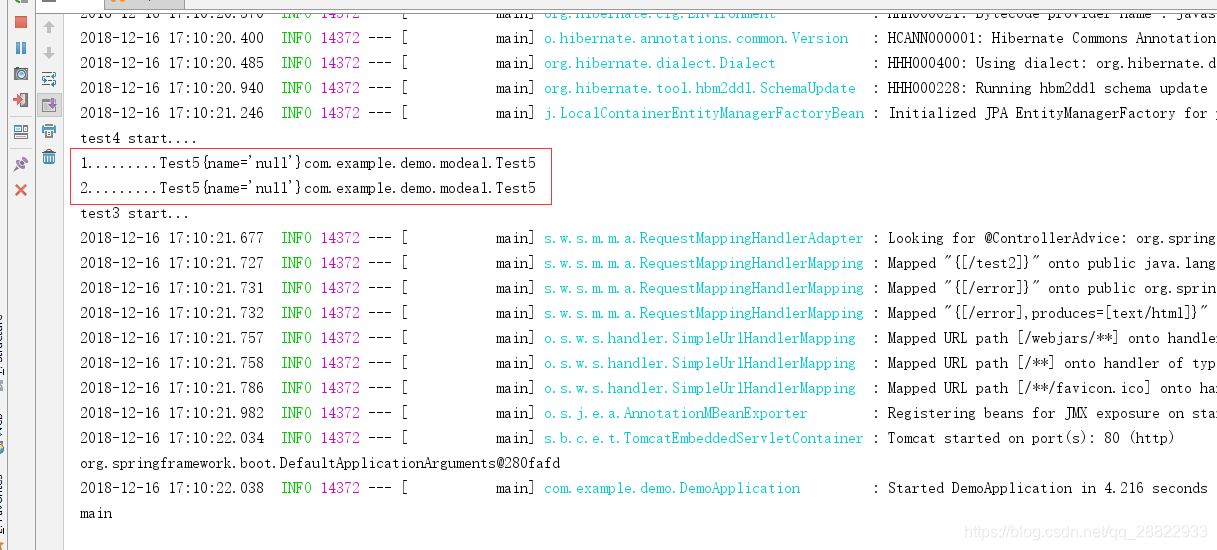
Task: Click SimpleUrlHandlerMapping on the 17:10:21.786 line
Action: click(x=700, y=388)
